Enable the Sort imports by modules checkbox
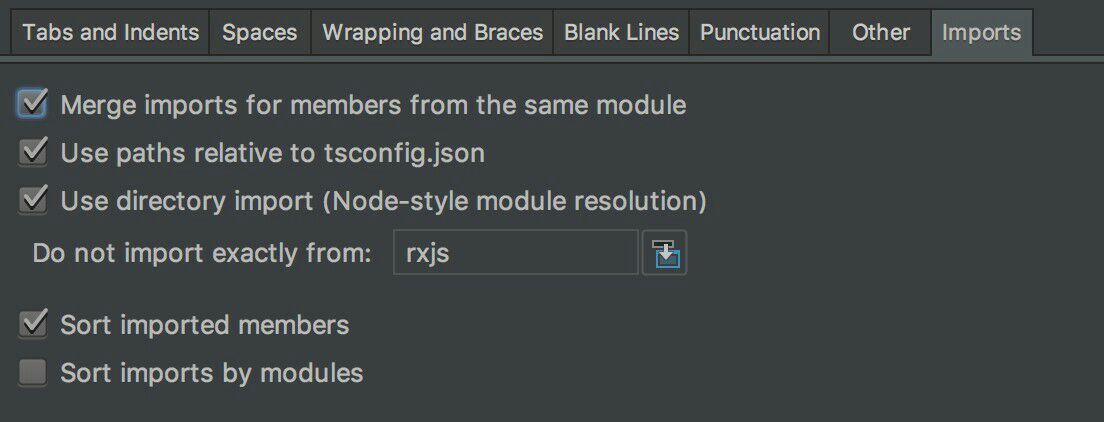The height and width of the screenshot is (422, 1104). click(34, 373)
